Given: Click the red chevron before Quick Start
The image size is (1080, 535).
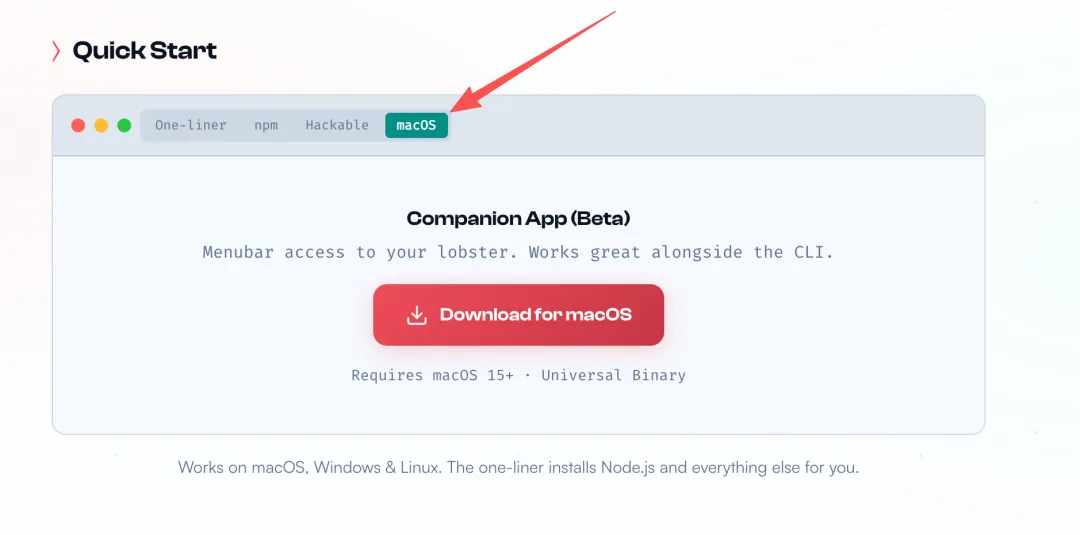Looking at the screenshot, I should 56,51.
